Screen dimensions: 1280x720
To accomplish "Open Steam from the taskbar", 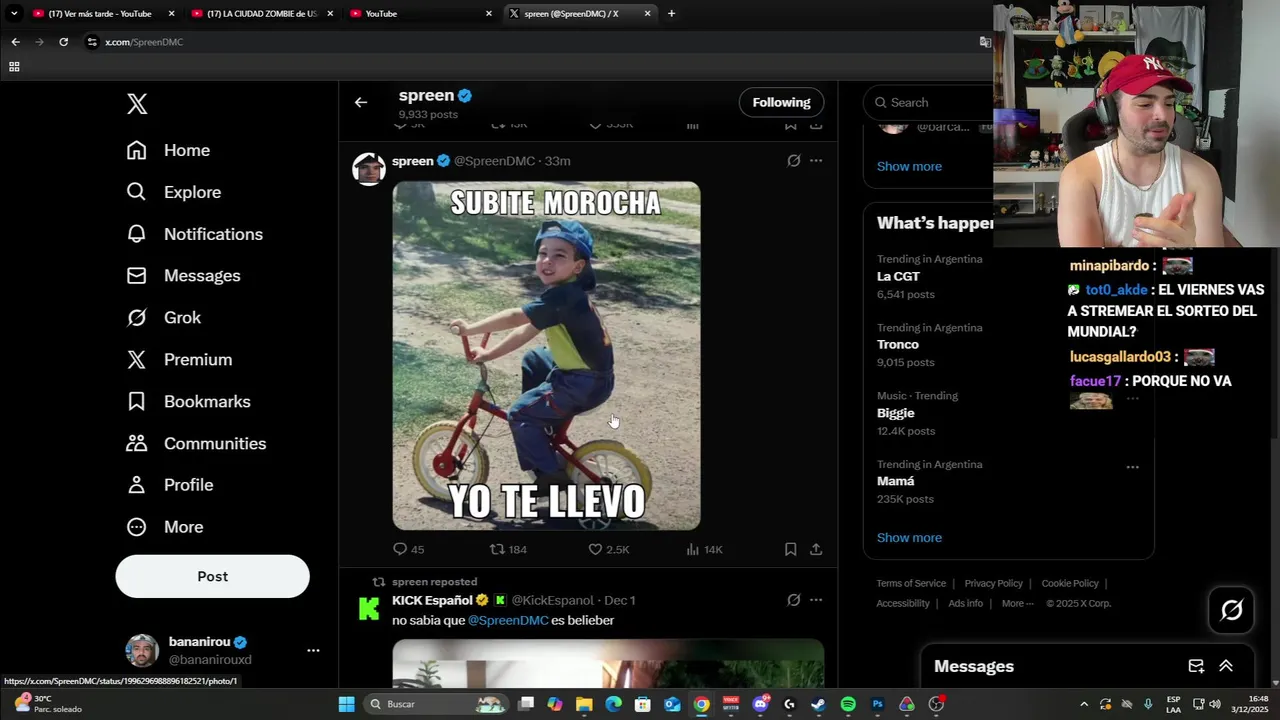I will pos(818,704).
